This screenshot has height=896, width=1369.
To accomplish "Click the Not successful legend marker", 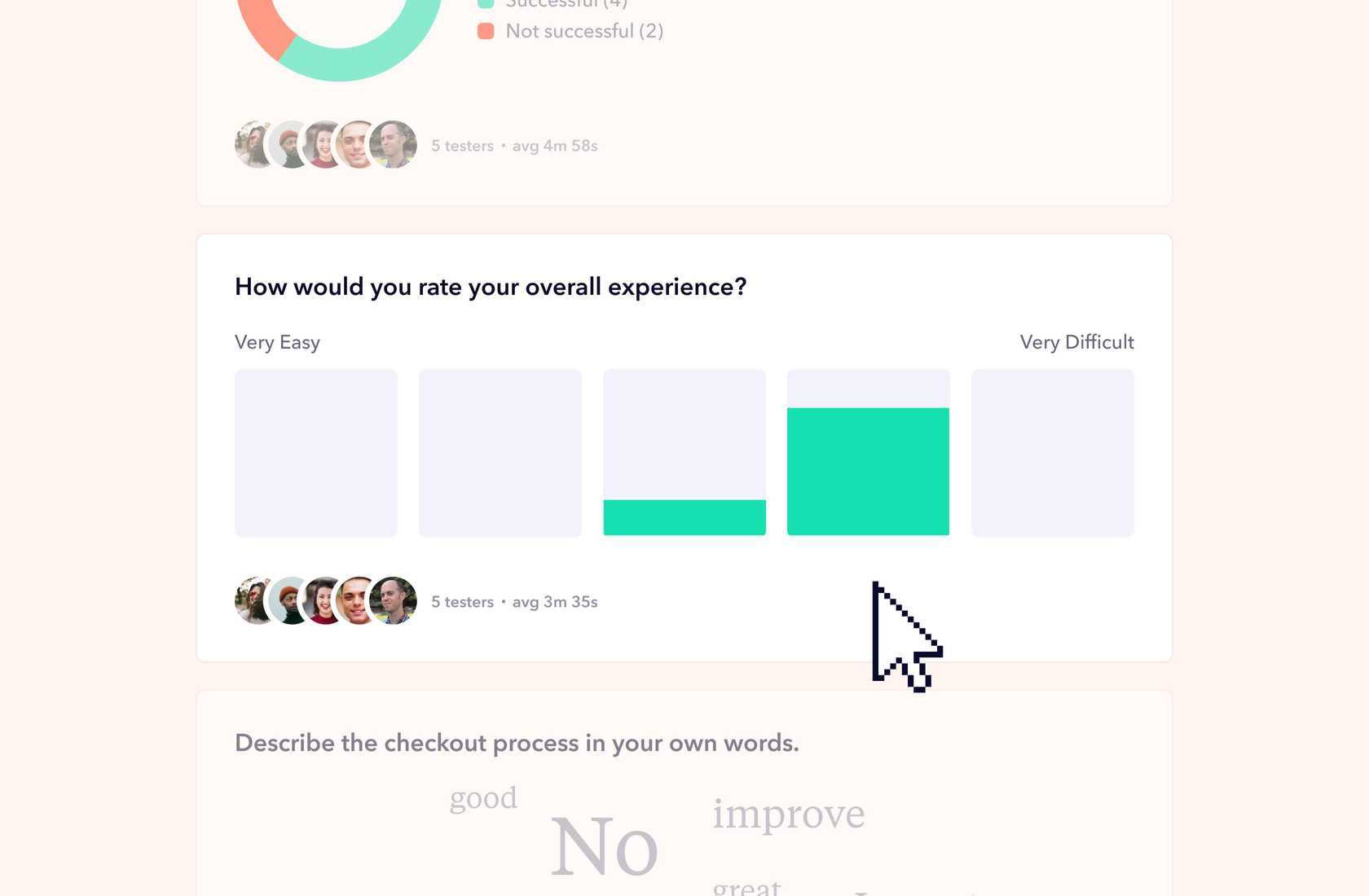I will [486, 31].
